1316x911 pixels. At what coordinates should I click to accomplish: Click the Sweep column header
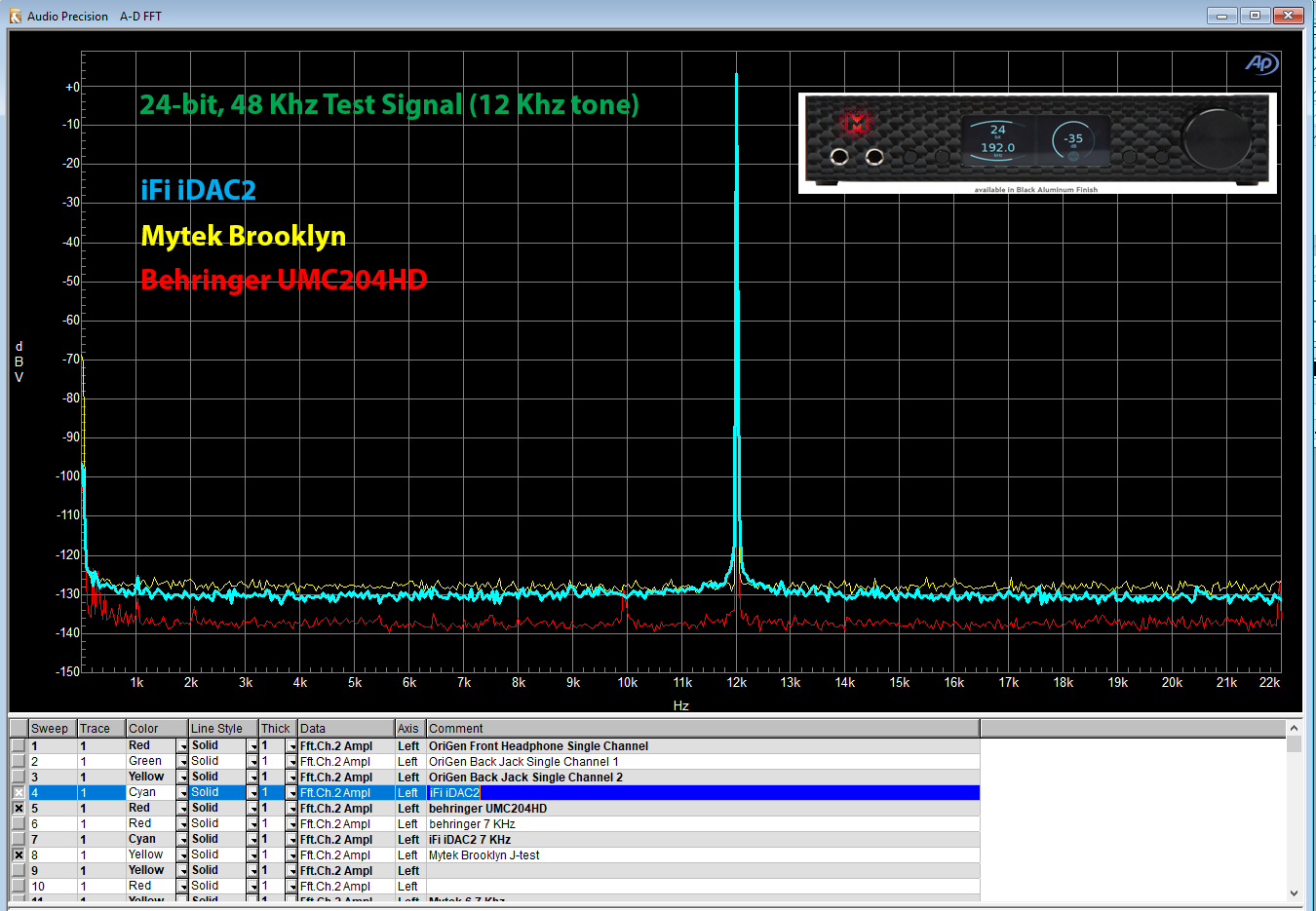(x=53, y=728)
